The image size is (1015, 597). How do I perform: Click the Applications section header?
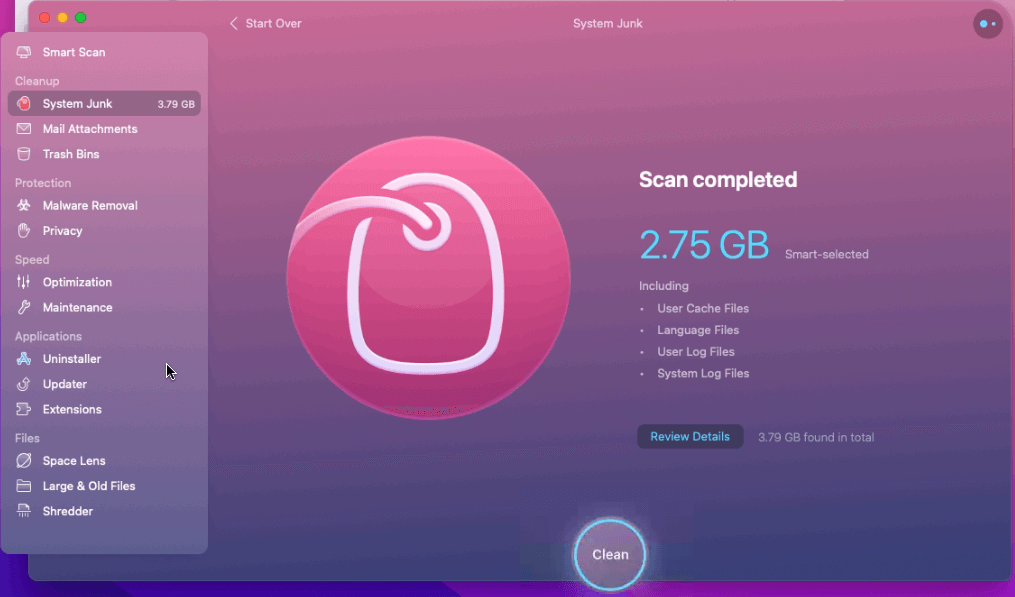click(x=48, y=336)
